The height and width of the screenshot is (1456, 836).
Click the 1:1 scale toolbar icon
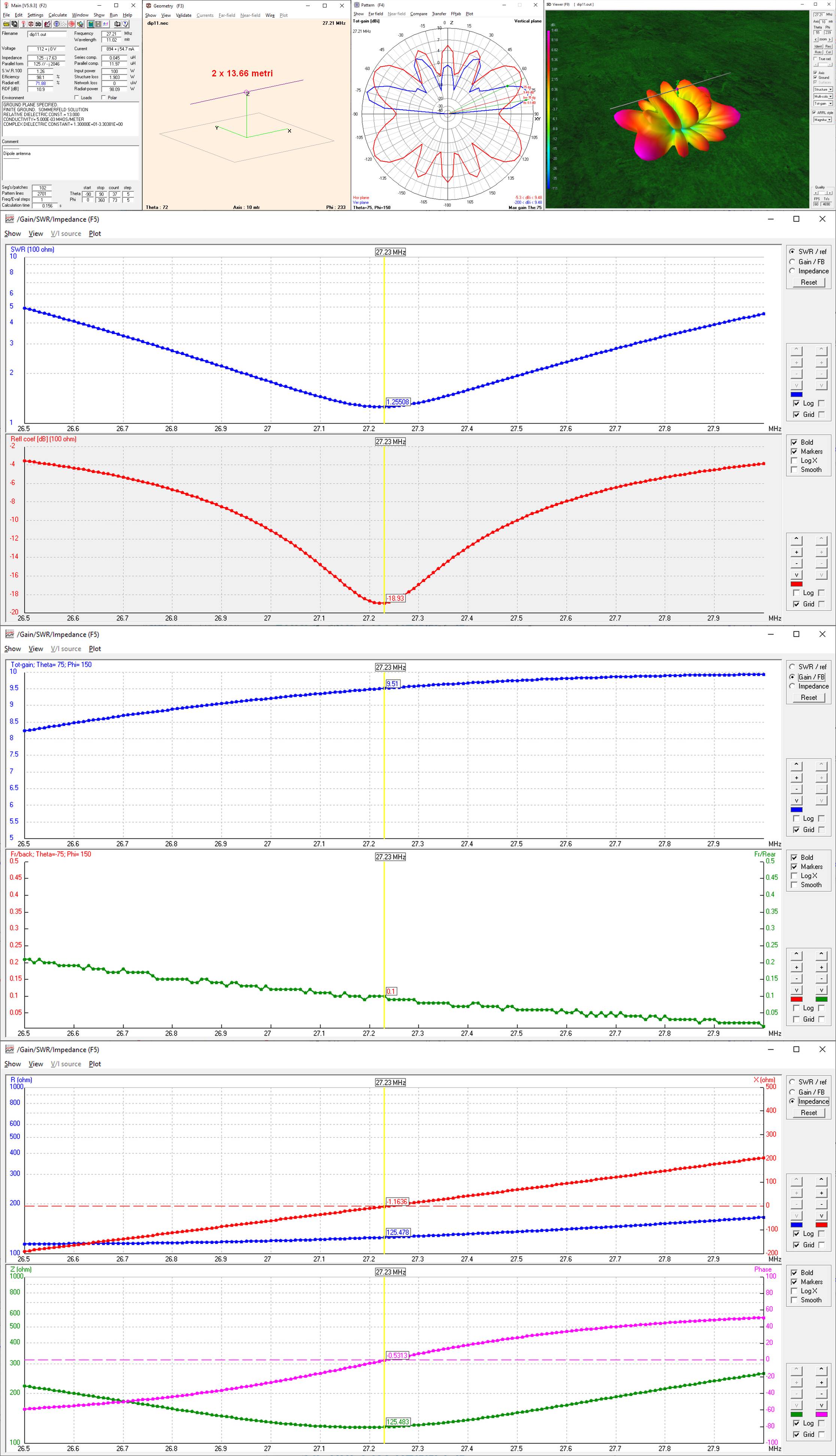pos(106,24)
